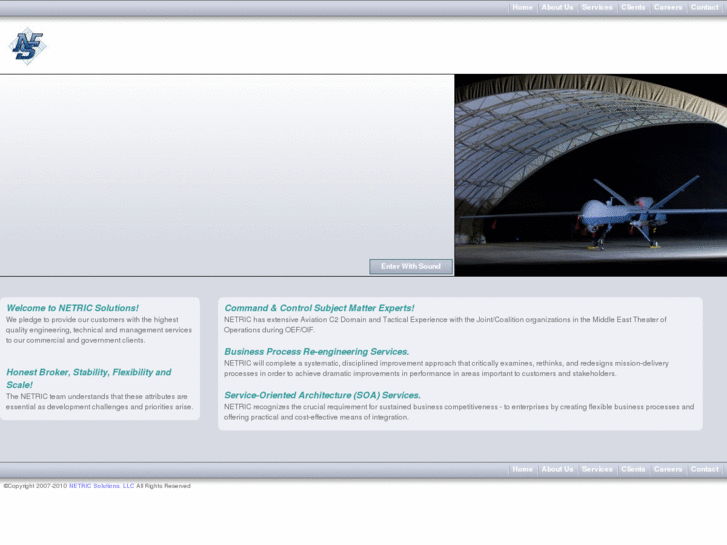
Task: Click Service-Oriented Architecture (SOA) Services heading
Action: coord(322,396)
